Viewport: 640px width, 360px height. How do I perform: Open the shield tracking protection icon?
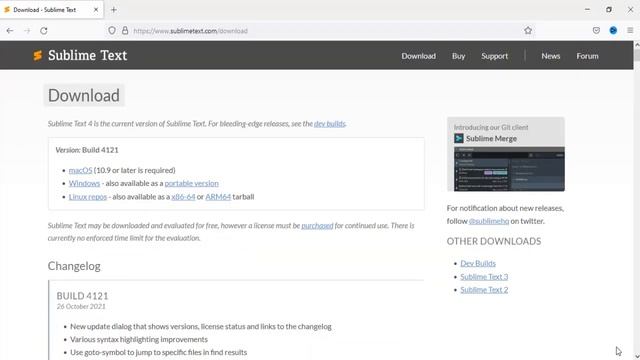click(x=112, y=31)
